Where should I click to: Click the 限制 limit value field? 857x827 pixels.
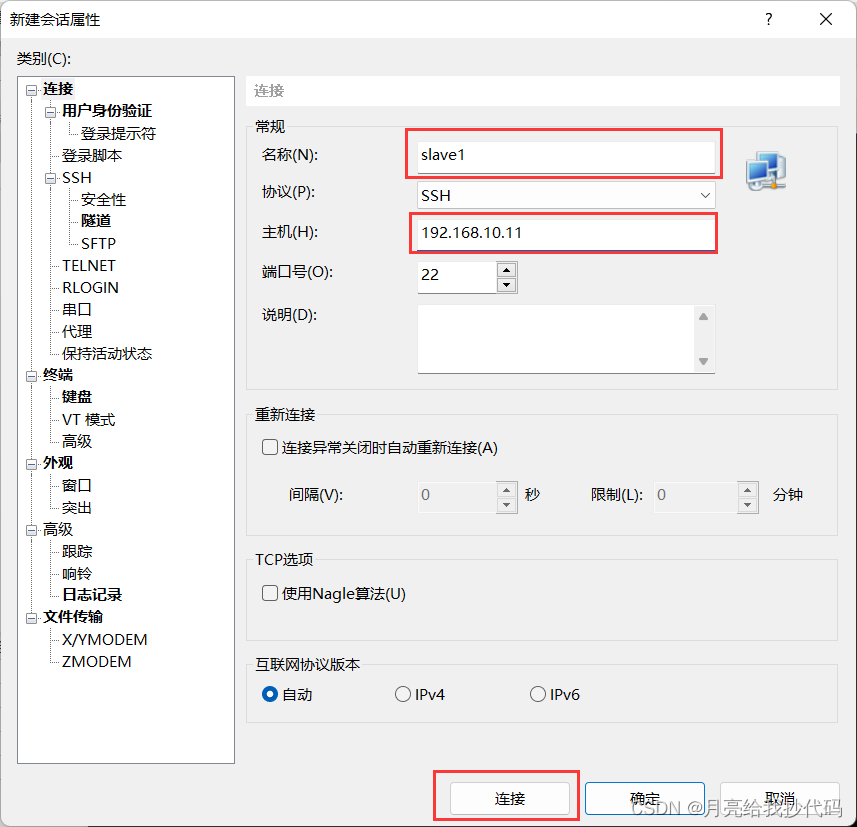pyautogui.click(x=696, y=497)
